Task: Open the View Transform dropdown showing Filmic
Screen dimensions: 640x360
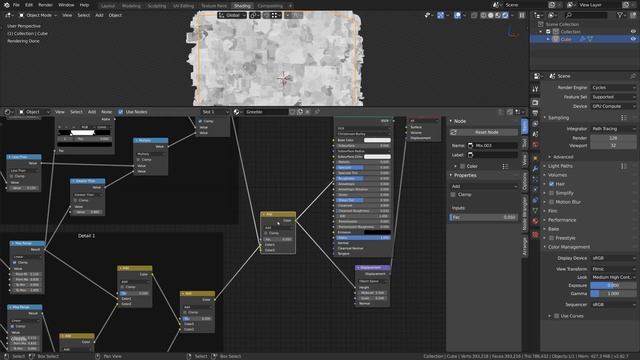Action: pos(613,269)
